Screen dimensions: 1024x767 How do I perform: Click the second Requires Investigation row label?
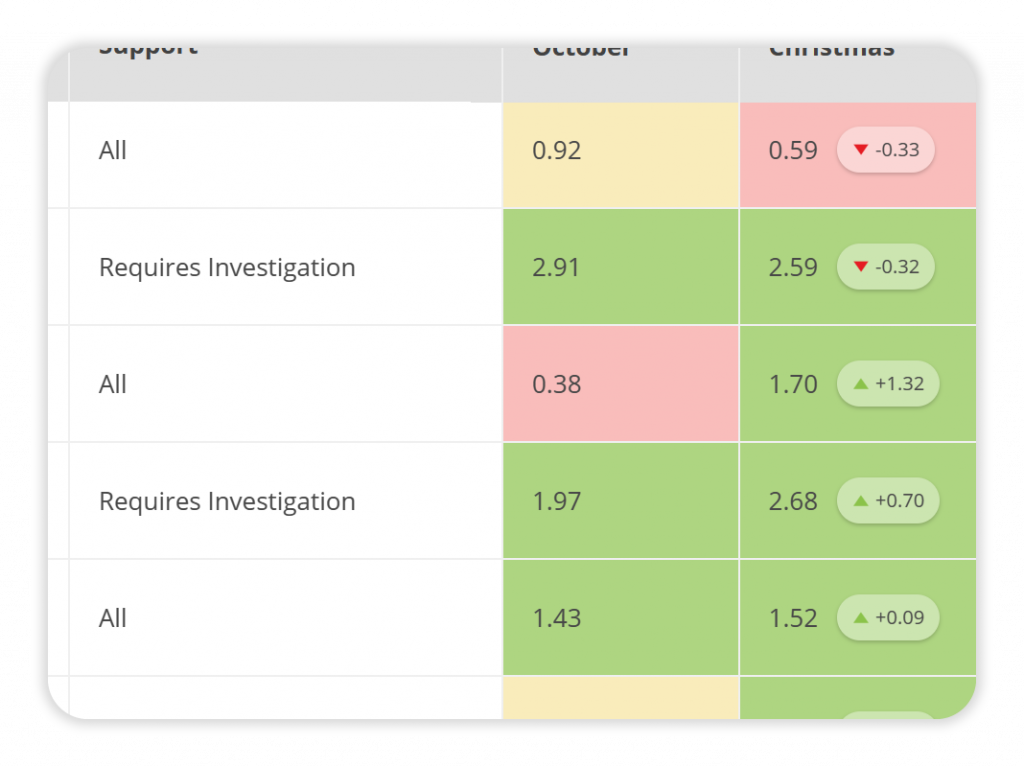point(226,501)
